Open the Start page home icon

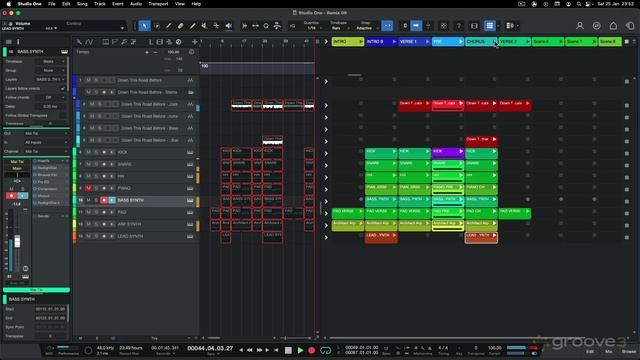pyautogui.click(x=613, y=26)
